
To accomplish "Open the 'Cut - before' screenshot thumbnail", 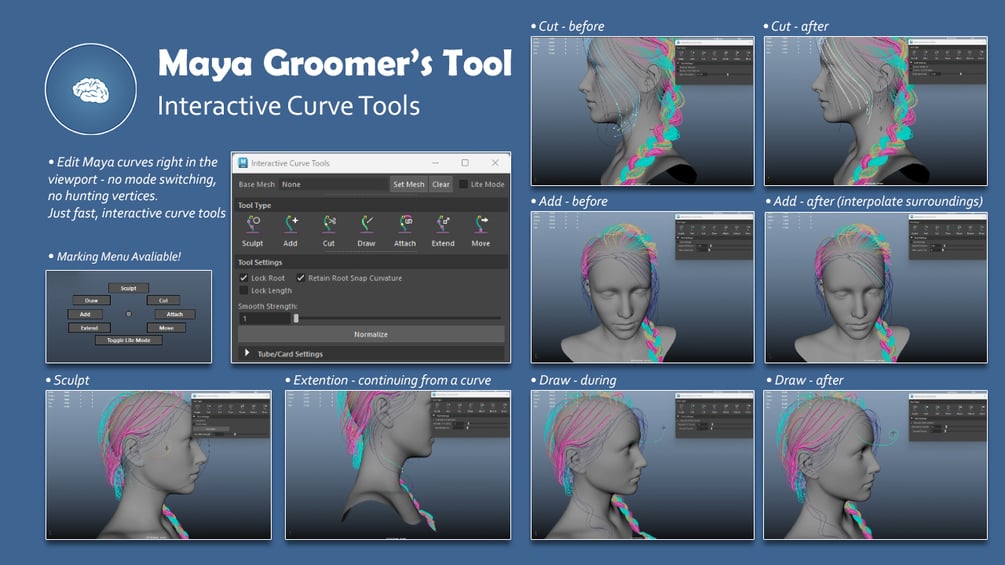I will coord(642,111).
